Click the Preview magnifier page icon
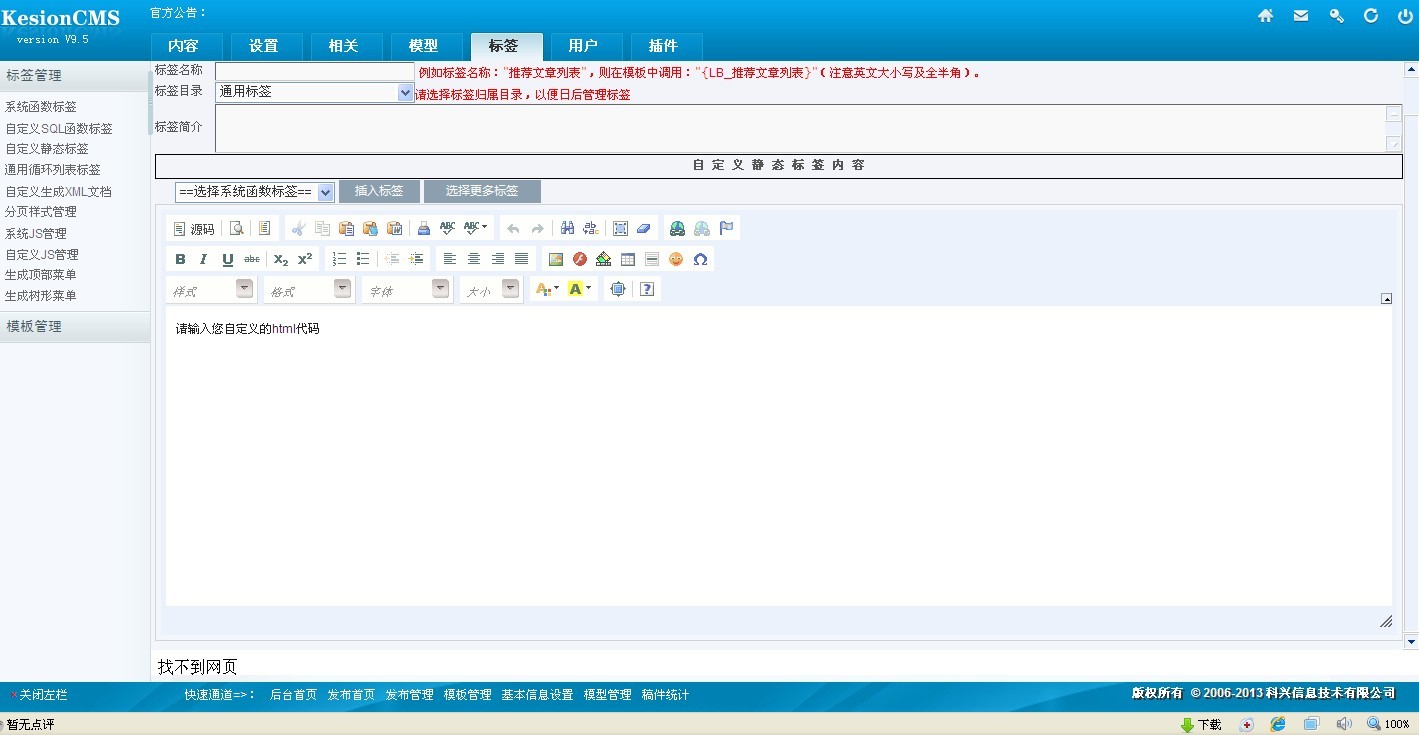The image size is (1419, 735). (x=237, y=229)
